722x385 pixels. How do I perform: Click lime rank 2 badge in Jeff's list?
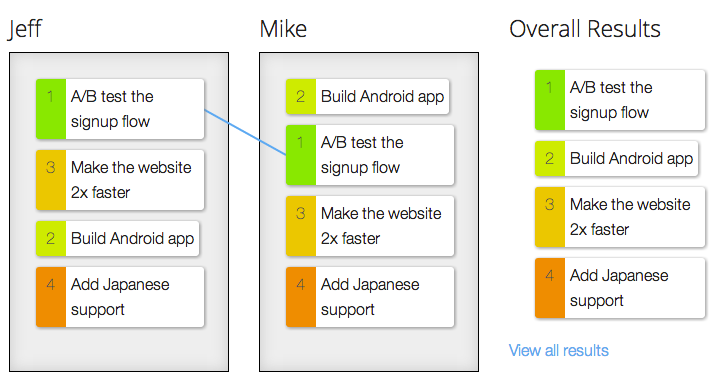[51, 239]
